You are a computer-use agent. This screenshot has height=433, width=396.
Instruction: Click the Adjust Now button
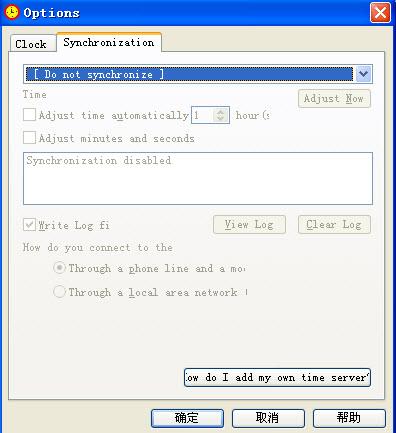pyautogui.click(x=334, y=99)
